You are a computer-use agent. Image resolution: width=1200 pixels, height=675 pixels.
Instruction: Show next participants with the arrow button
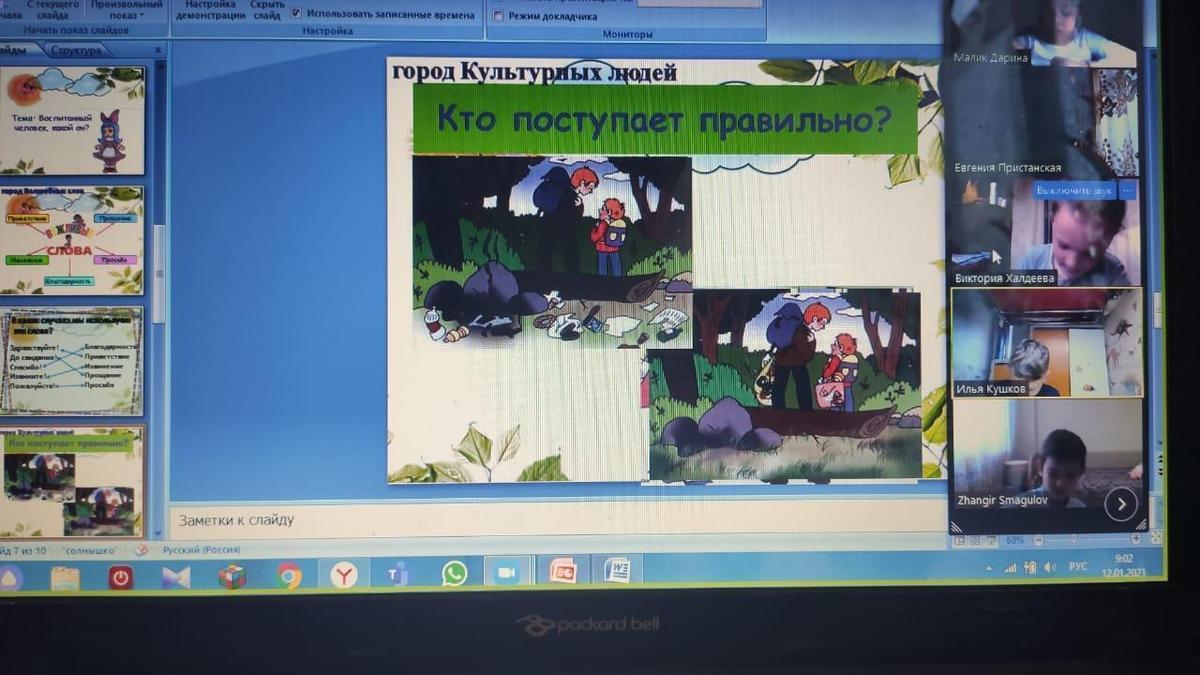[1120, 504]
